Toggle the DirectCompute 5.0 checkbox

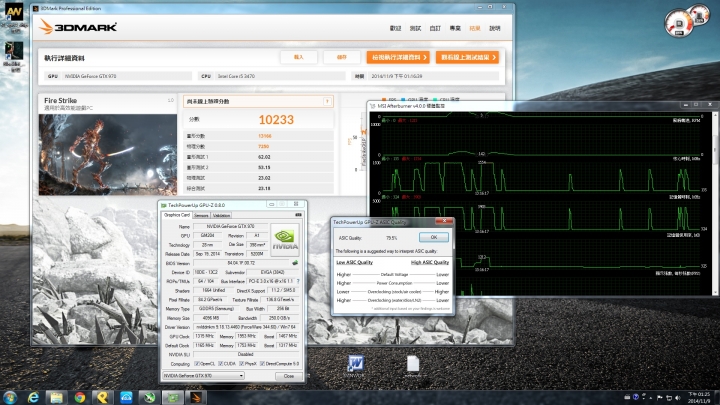tap(262, 364)
